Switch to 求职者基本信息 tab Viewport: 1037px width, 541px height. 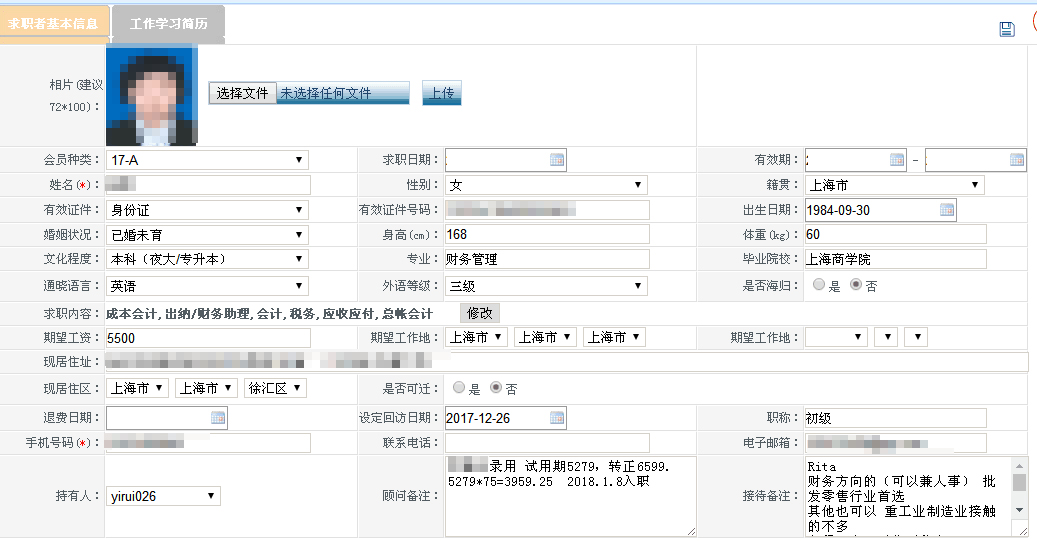tap(53, 24)
